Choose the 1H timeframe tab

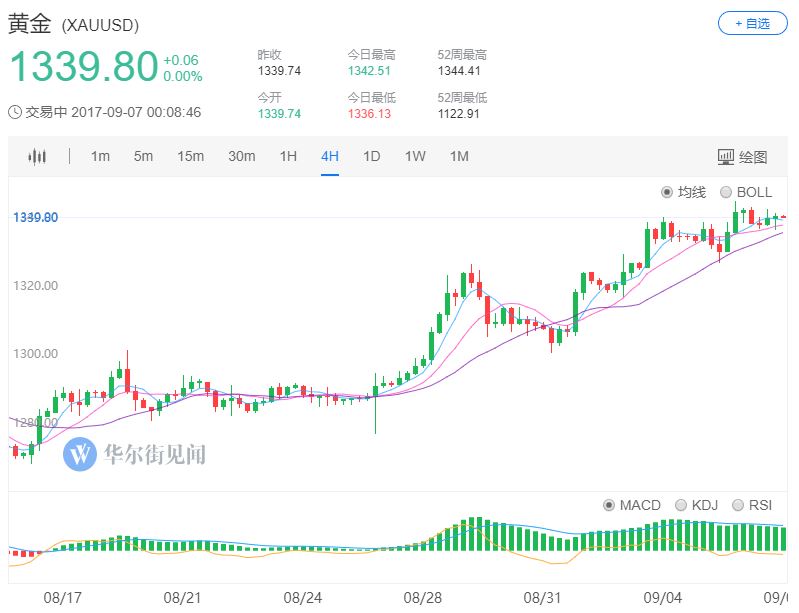click(288, 156)
